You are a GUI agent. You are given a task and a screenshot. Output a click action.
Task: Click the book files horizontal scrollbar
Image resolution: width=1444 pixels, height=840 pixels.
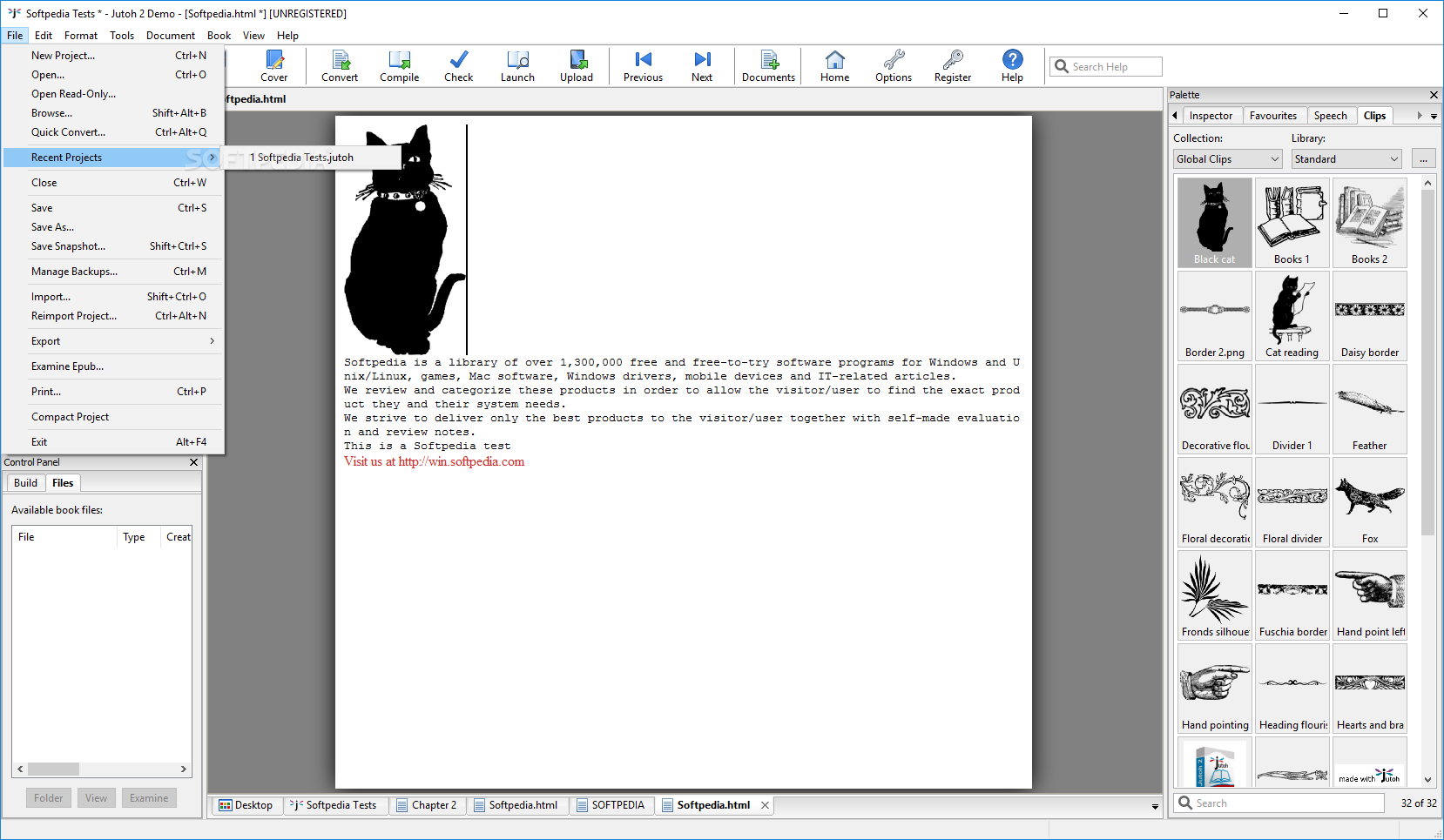click(101, 769)
